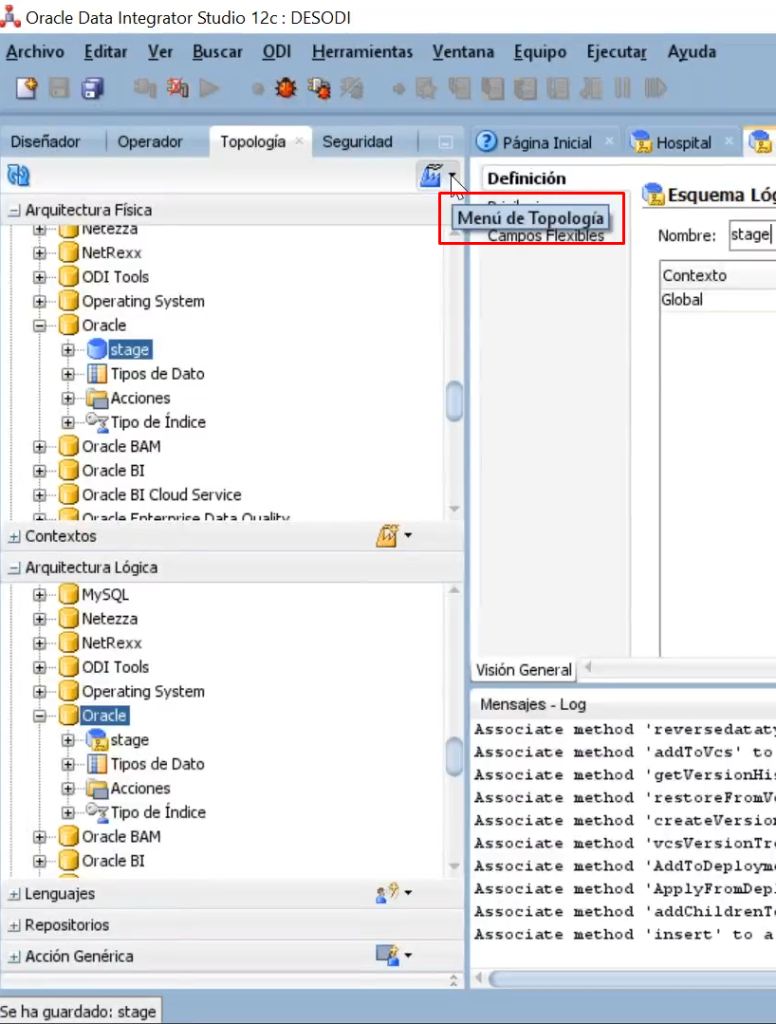Click the Topology menu factory icon

(431, 175)
